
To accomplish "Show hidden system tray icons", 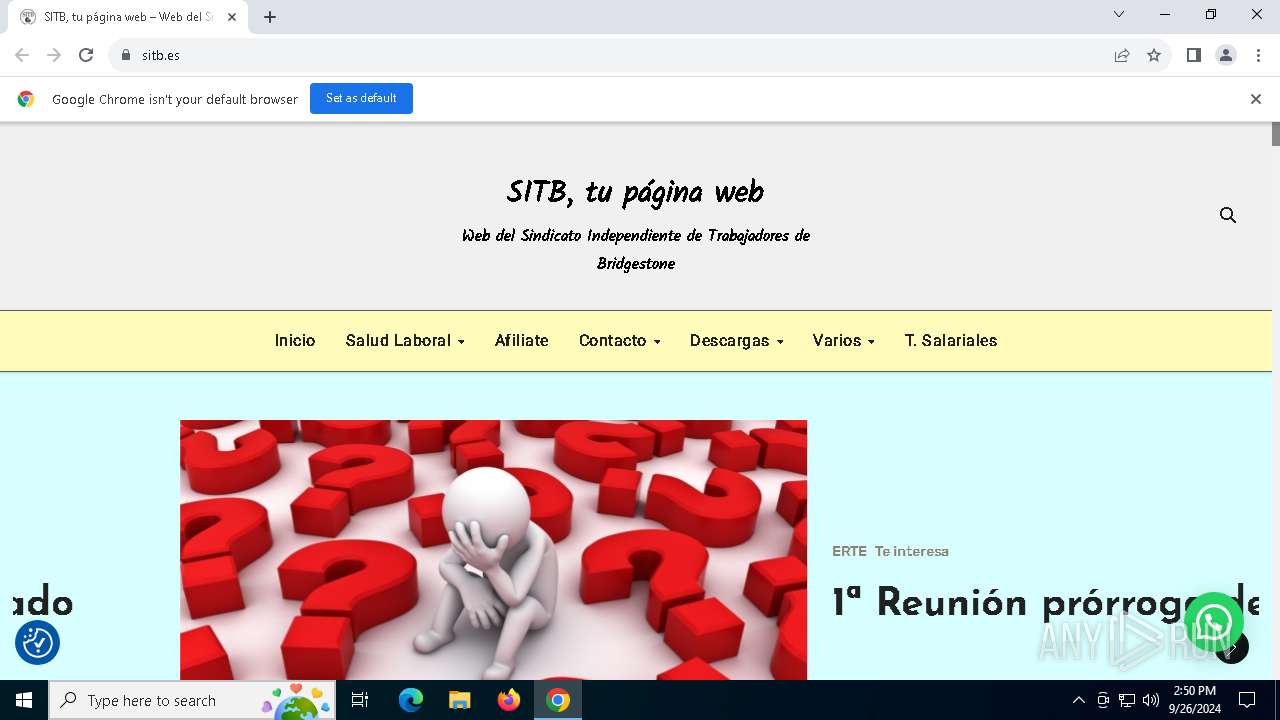I will coord(1078,700).
